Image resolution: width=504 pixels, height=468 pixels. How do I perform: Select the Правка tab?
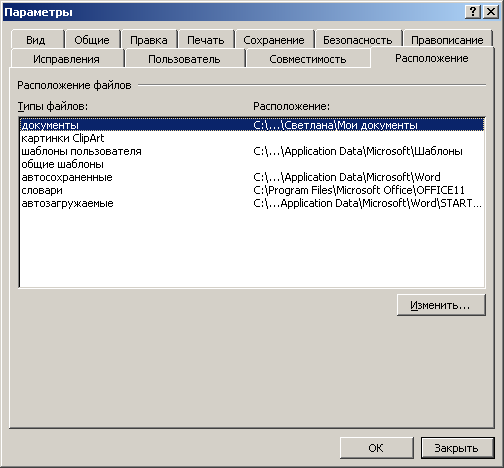pos(149,39)
